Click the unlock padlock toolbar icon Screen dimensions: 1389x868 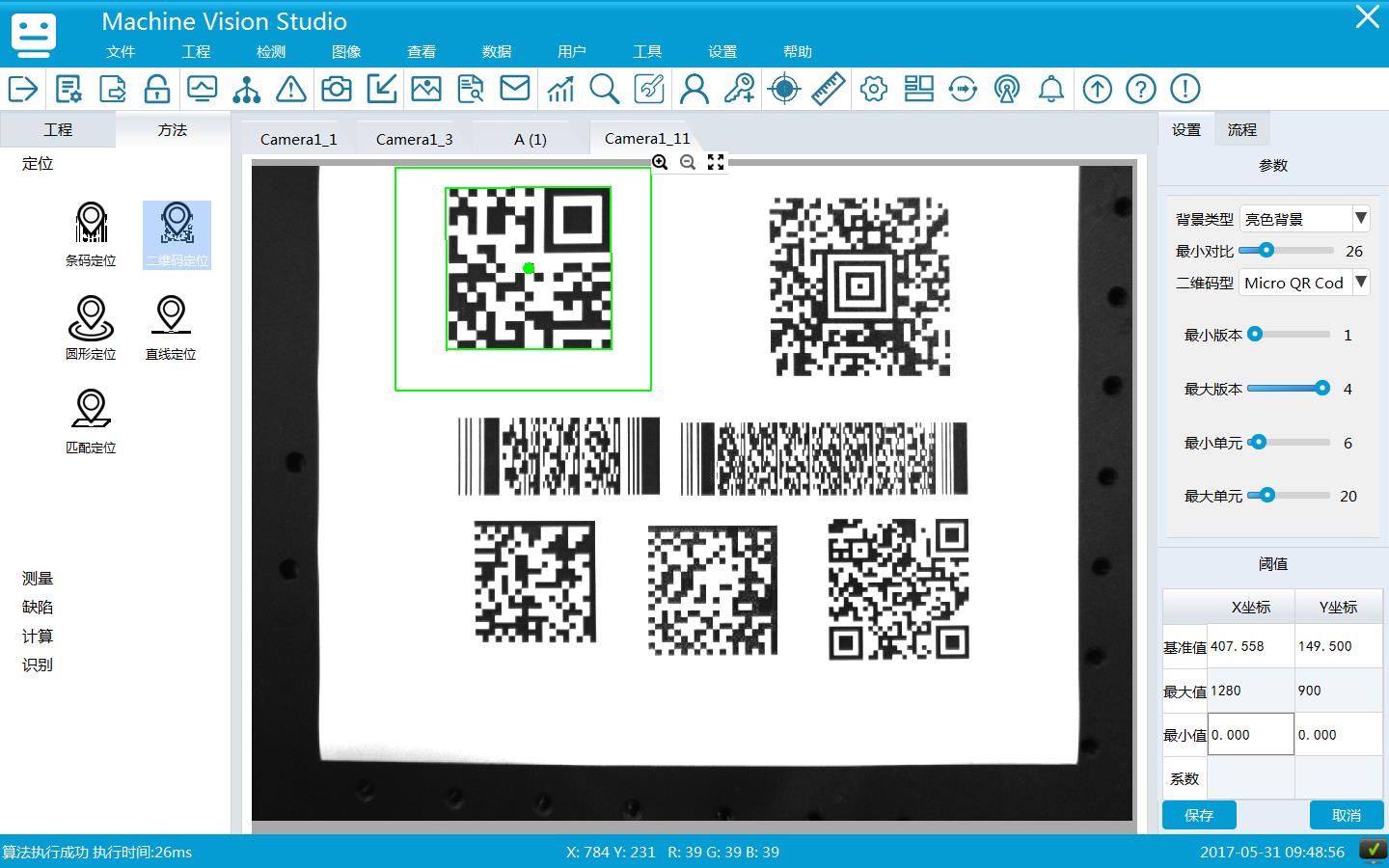(157, 89)
